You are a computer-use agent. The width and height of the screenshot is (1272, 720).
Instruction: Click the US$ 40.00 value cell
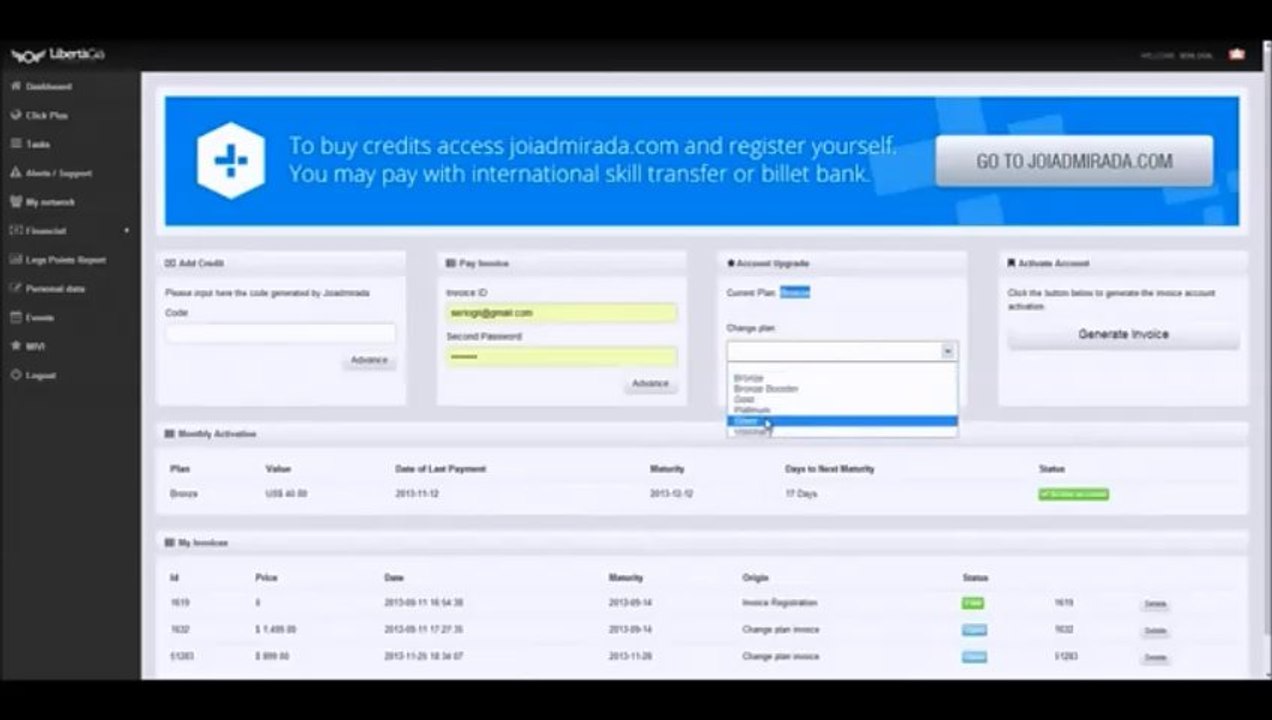click(x=286, y=494)
